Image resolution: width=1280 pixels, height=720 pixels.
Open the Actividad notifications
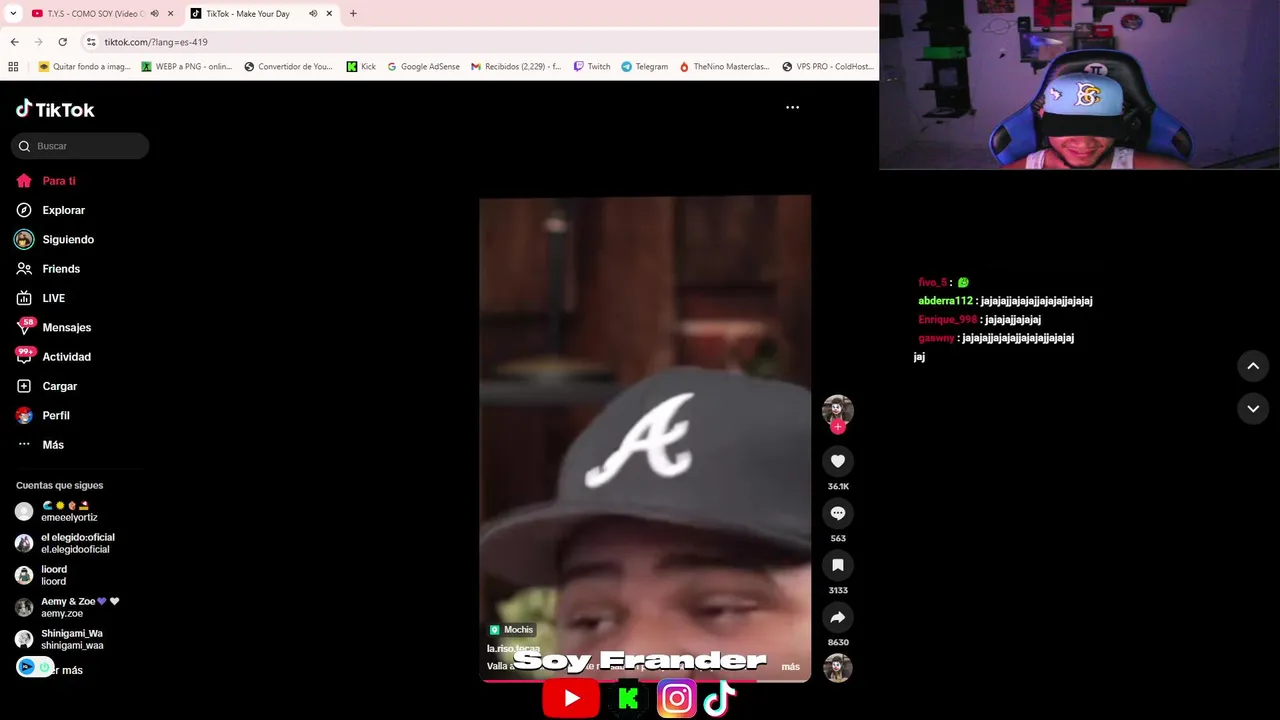click(54, 357)
